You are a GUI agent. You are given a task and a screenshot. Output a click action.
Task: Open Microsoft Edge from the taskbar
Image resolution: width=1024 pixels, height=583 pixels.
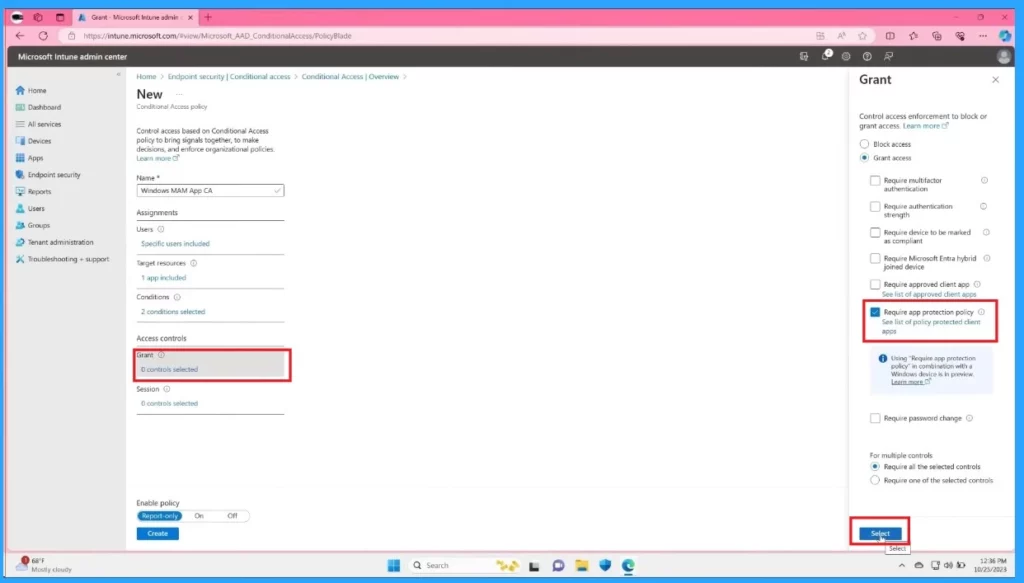tap(628, 565)
